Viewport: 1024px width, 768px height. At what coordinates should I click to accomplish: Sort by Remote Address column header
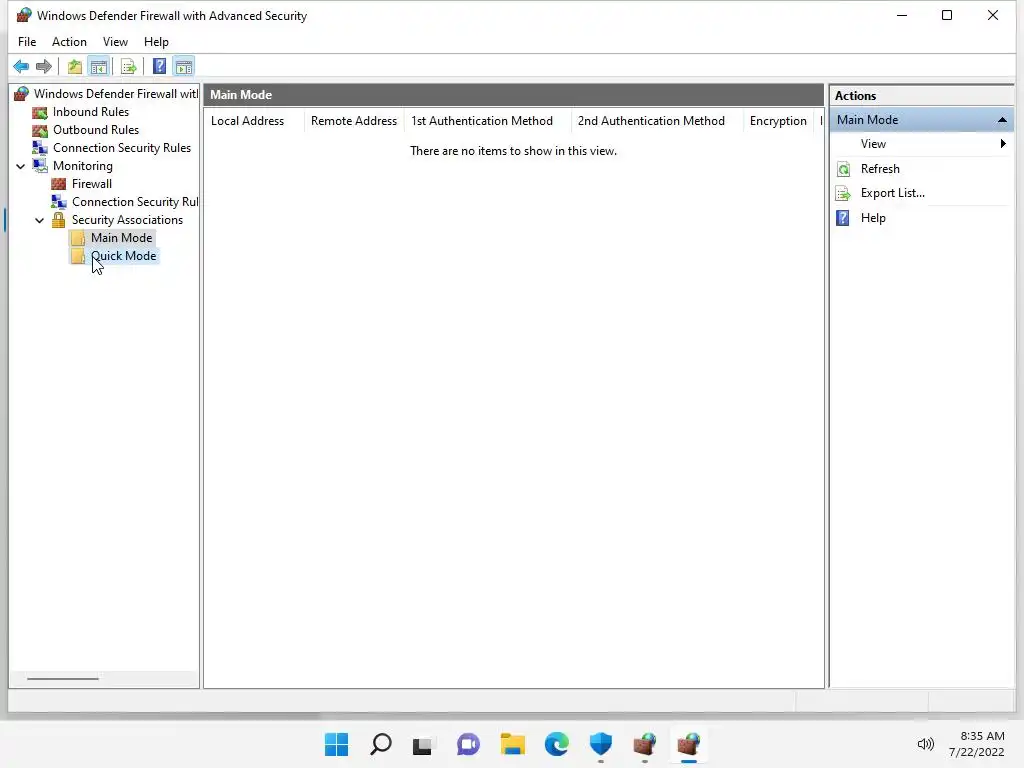click(x=353, y=121)
